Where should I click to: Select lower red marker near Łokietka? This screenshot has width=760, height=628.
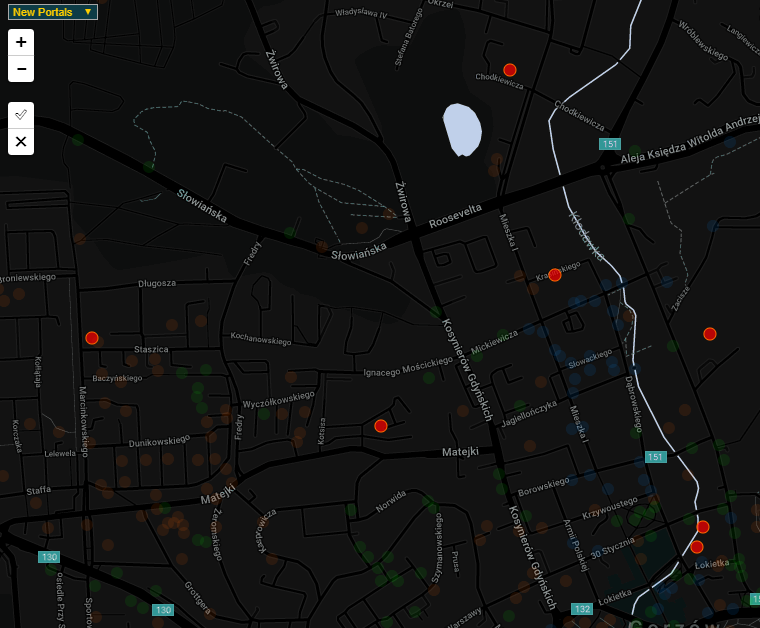pyautogui.click(x=697, y=547)
